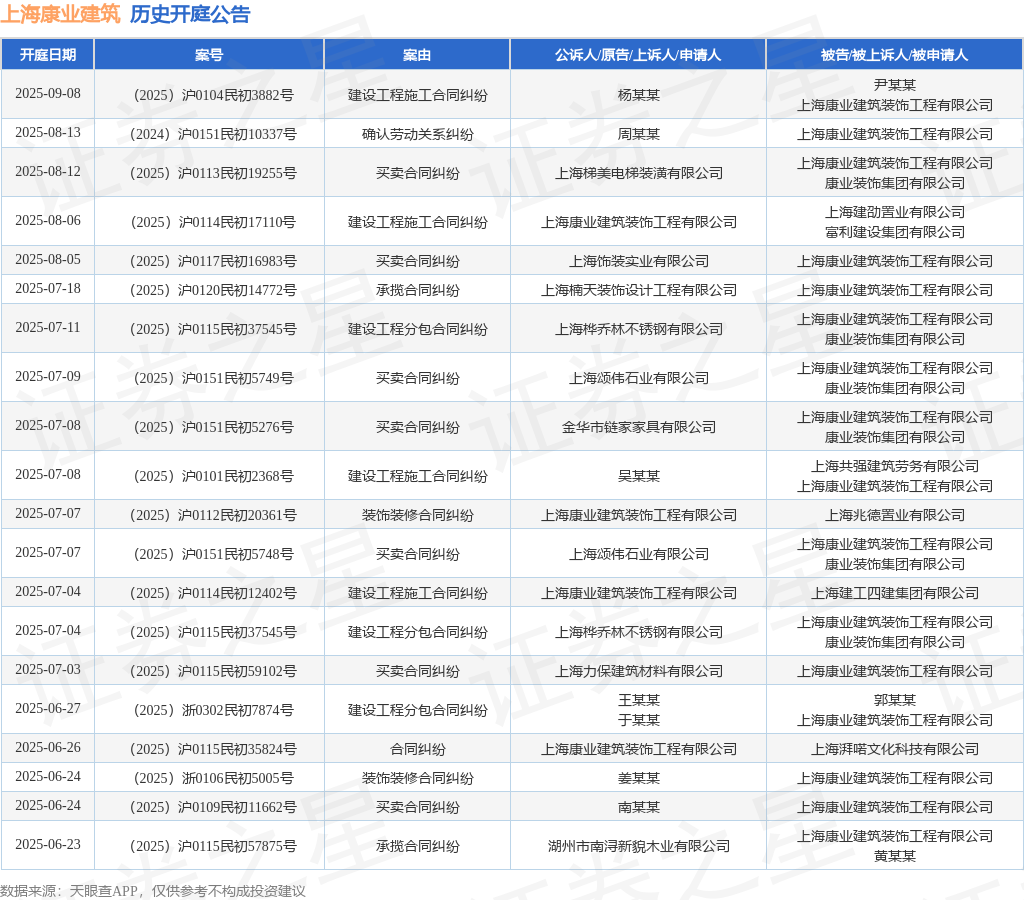Click the 公诉人/原告/上诉人/申请人 column header
1024x900 pixels.
[638, 55]
